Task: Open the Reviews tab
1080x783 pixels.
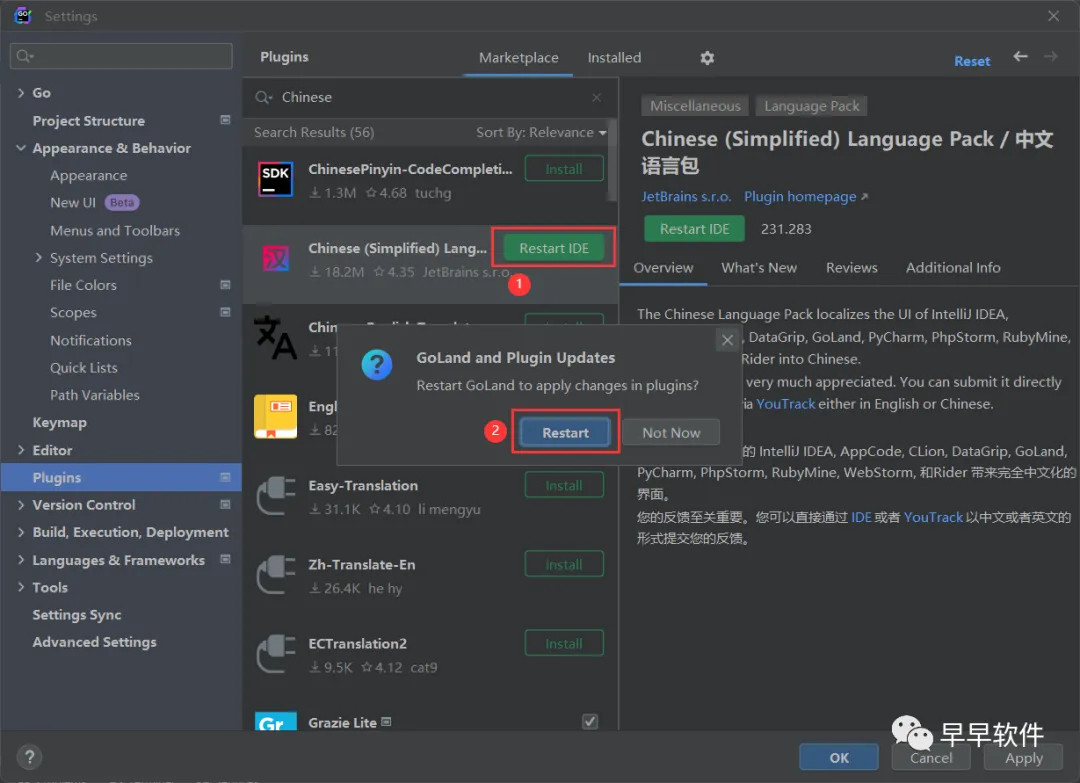Action: pyautogui.click(x=852, y=268)
